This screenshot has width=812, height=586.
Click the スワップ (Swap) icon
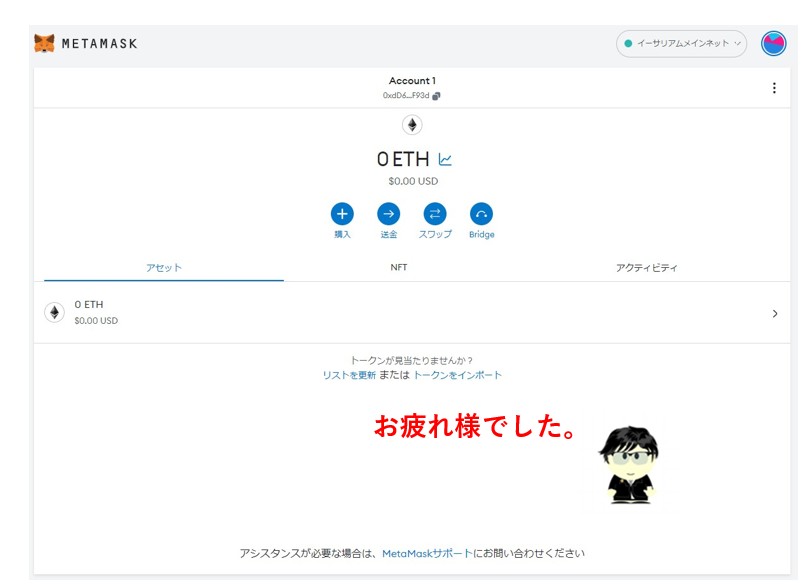coord(435,214)
